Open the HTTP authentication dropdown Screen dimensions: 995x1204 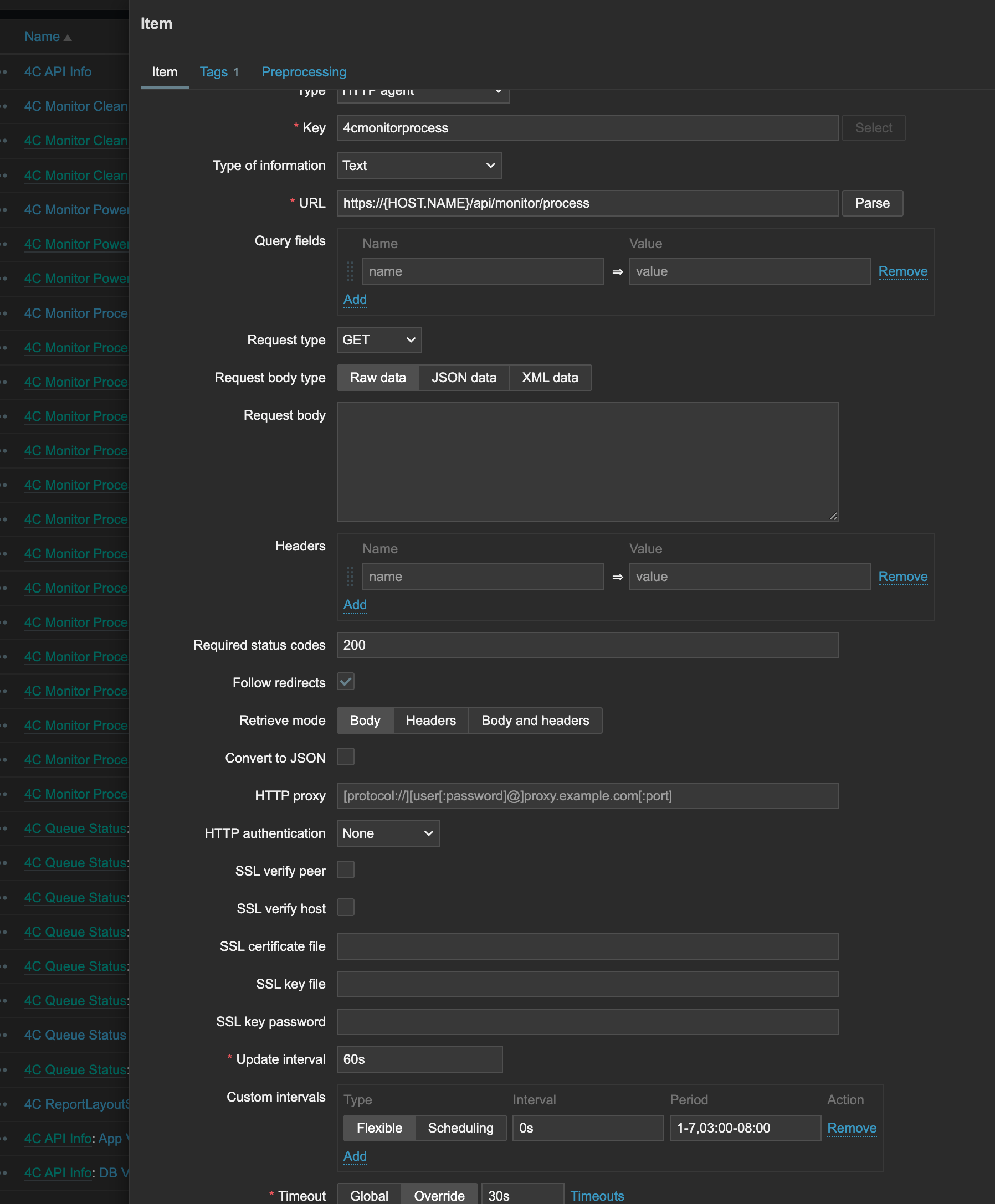(x=388, y=834)
